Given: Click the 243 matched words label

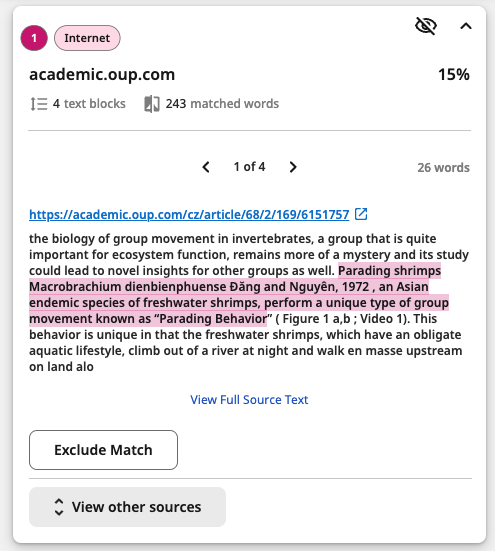Looking at the screenshot, I should pyautogui.click(x=222, y=104).
